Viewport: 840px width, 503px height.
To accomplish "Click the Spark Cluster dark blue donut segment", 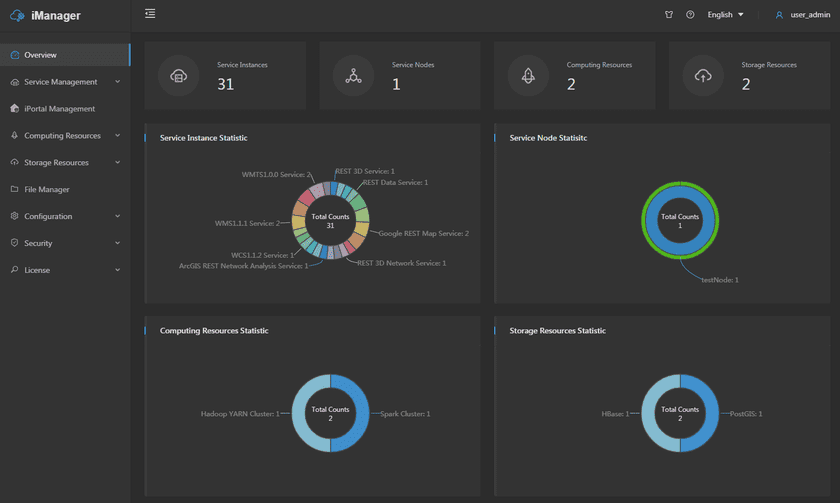I will pyautogui.click(x=361, y=414).
